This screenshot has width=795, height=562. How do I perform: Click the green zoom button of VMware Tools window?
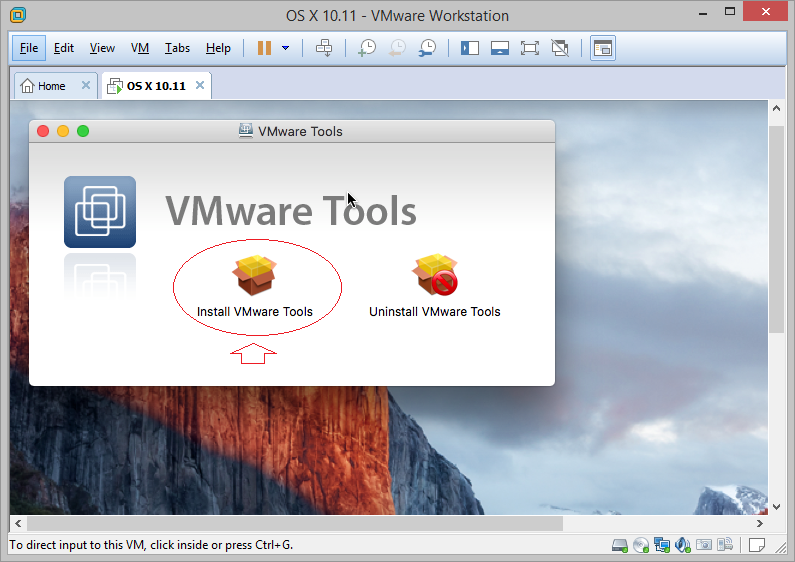pos(83,131)
